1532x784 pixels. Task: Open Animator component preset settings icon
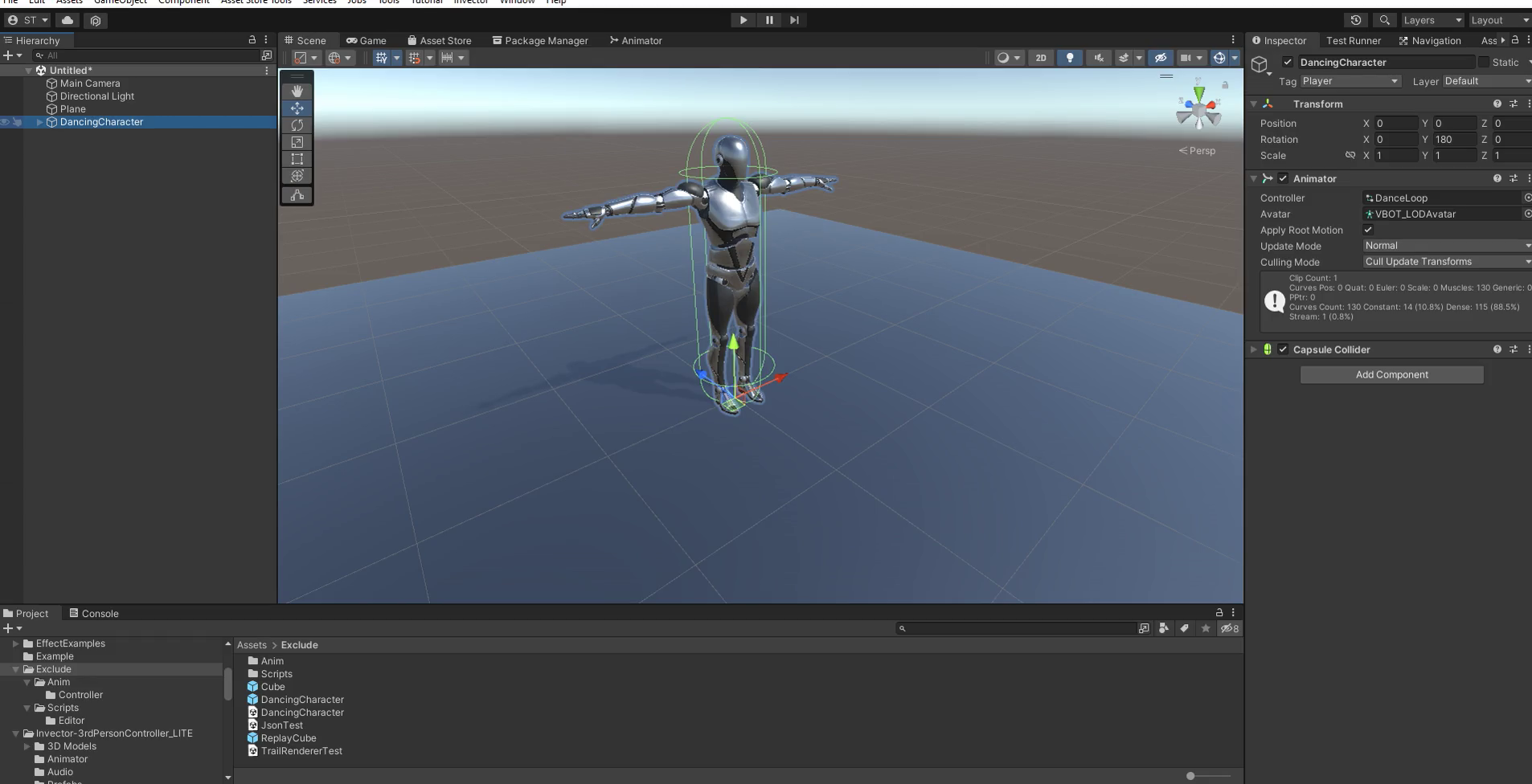[x=1514, y=178]
